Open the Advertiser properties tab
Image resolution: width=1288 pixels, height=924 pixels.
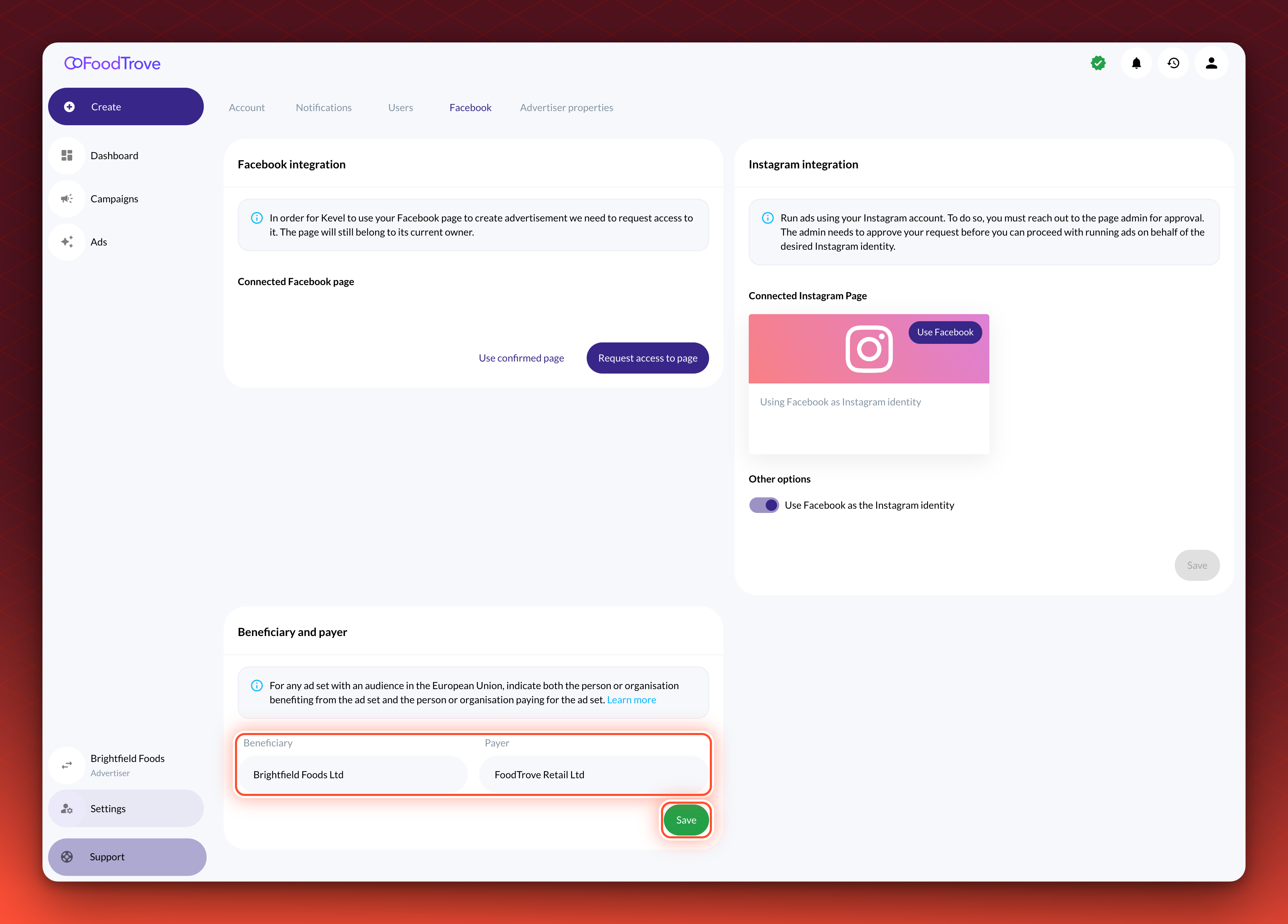pos(566,108)
